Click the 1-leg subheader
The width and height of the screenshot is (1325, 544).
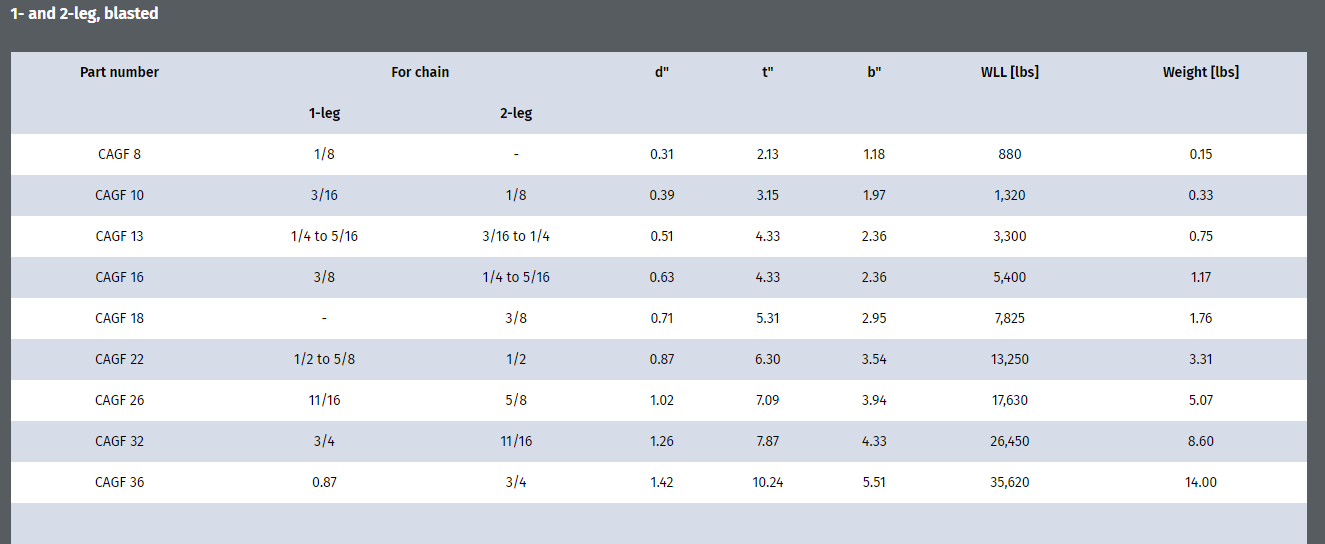point(324,113)
